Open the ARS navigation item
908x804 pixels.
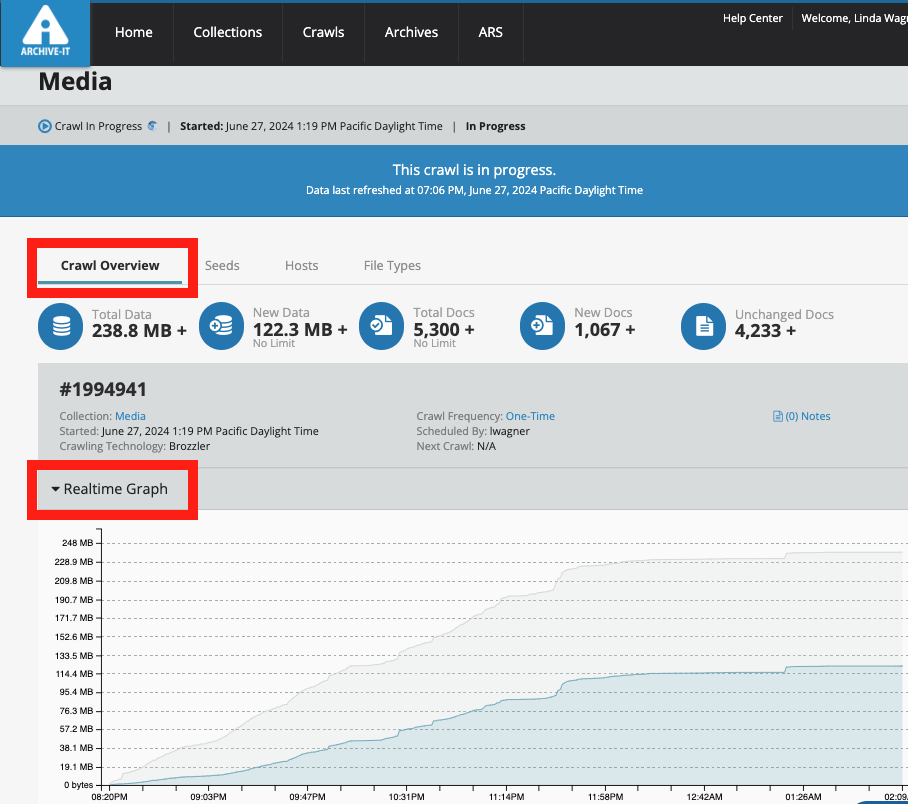(491, 33)
